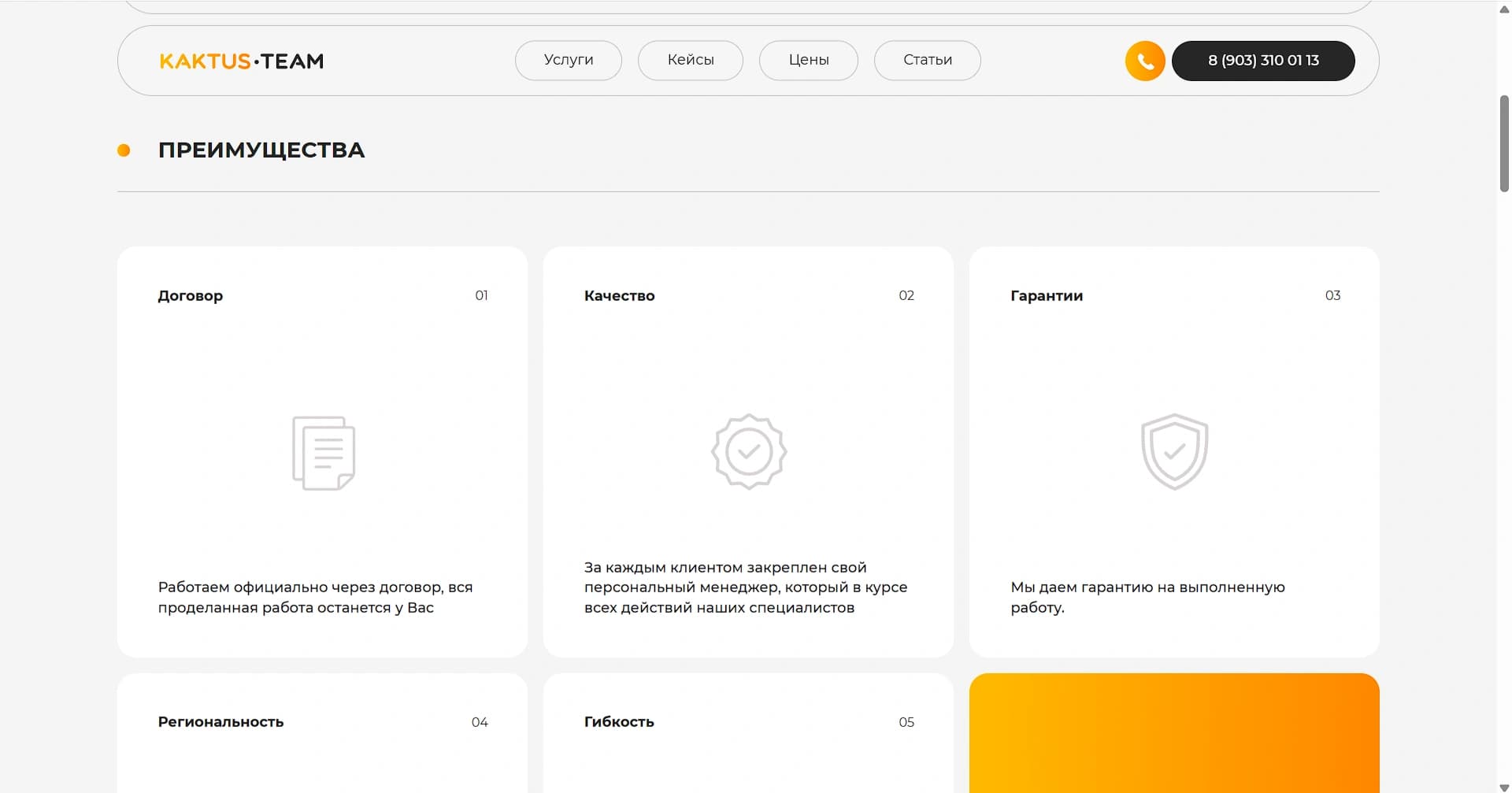Open the Кейсы menu item
Image resolution: width=1512 pixels, height=793 pixels.
[x=690, y=61]
